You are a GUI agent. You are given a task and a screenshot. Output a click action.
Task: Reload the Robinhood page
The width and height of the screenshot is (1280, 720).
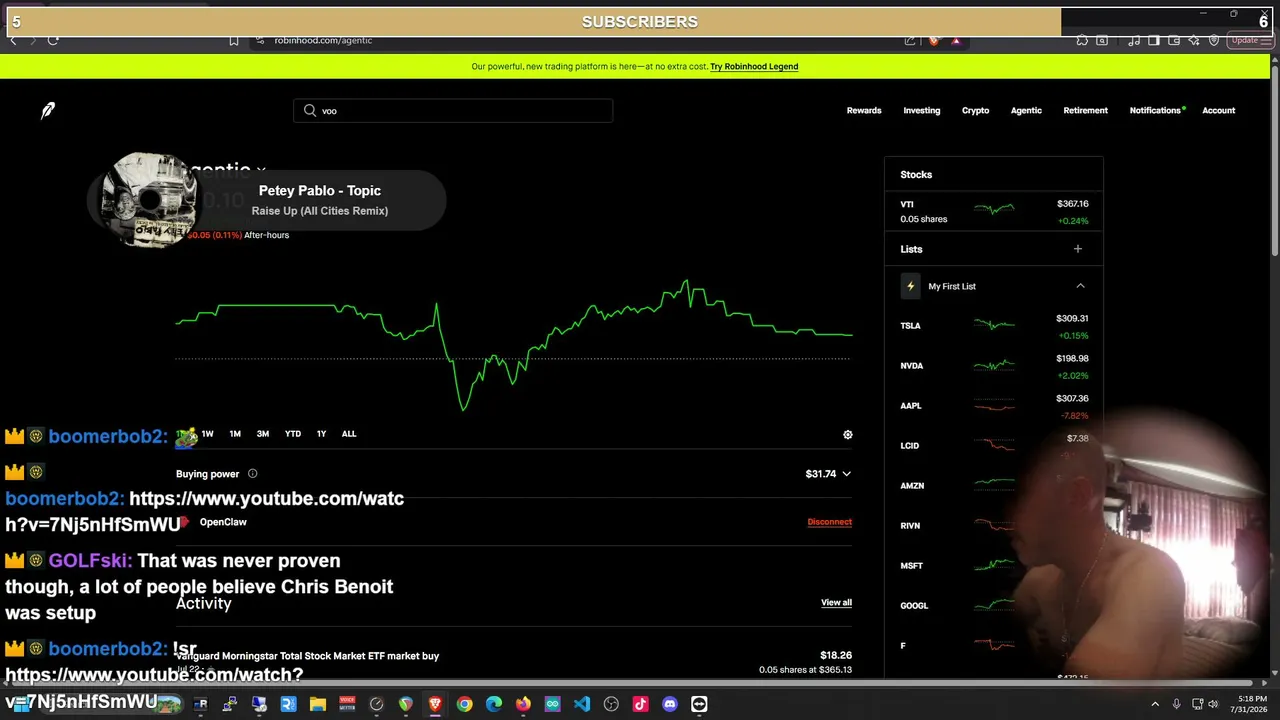click(x=53, y=41)
